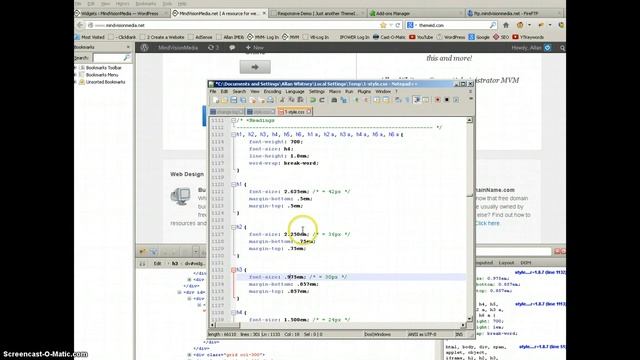Open the File menu in Notepad++
The width and height of the screenshot is (640, 360).
tap(213, 91)
